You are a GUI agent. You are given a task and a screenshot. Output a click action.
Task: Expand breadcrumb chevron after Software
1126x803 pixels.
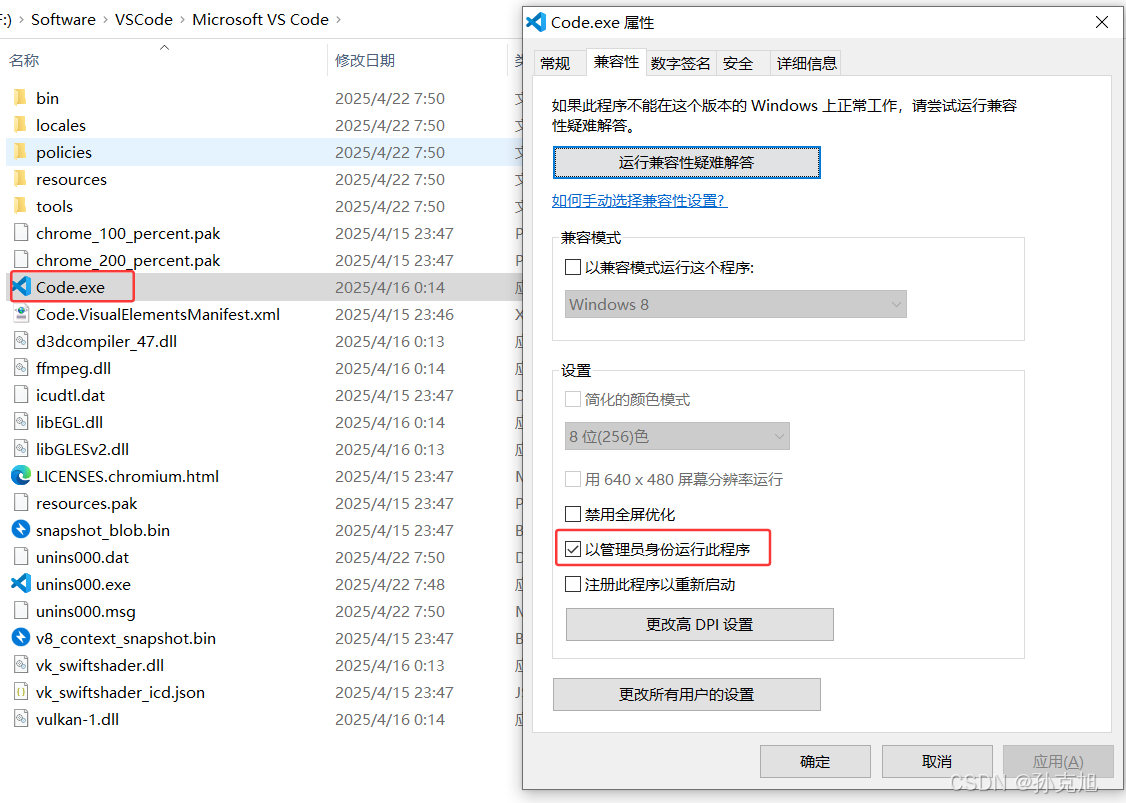pos(106,19)
